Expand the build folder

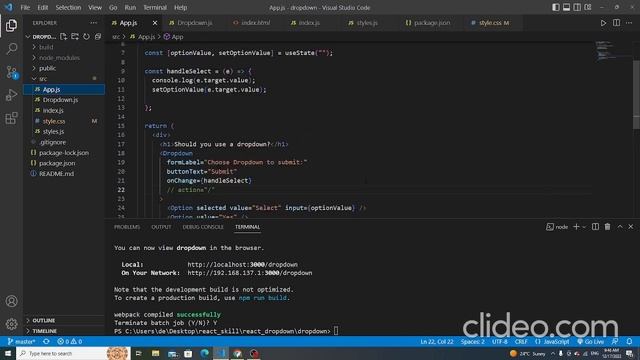click(x=46, y=47)
